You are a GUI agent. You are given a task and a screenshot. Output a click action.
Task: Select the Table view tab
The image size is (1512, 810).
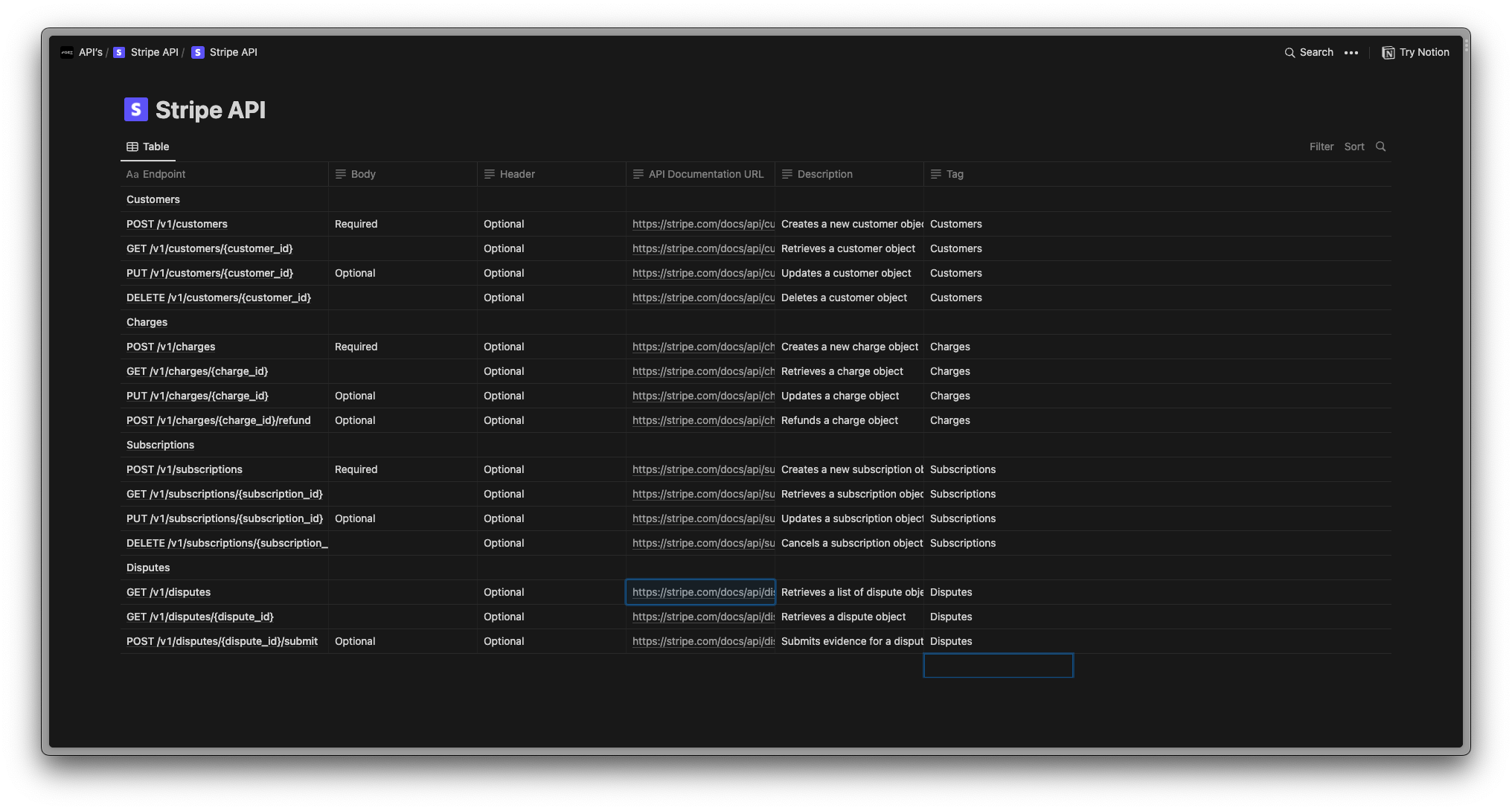pos(148,147)
